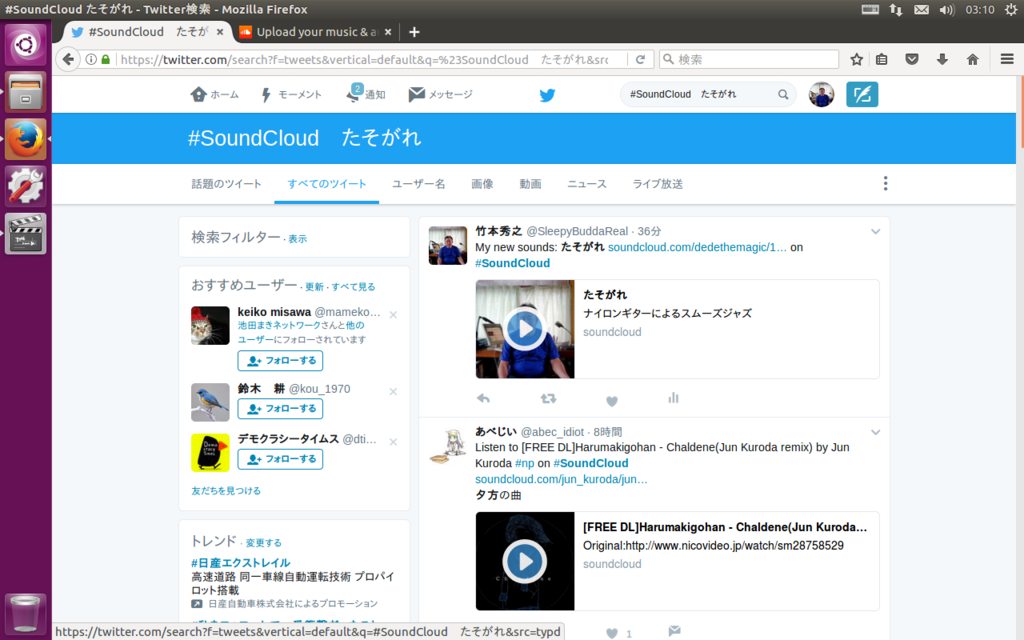Screen dimensions: 1024x640
Task: Open System Settings wrench-gear icon
Action: [x=25, y=186]
